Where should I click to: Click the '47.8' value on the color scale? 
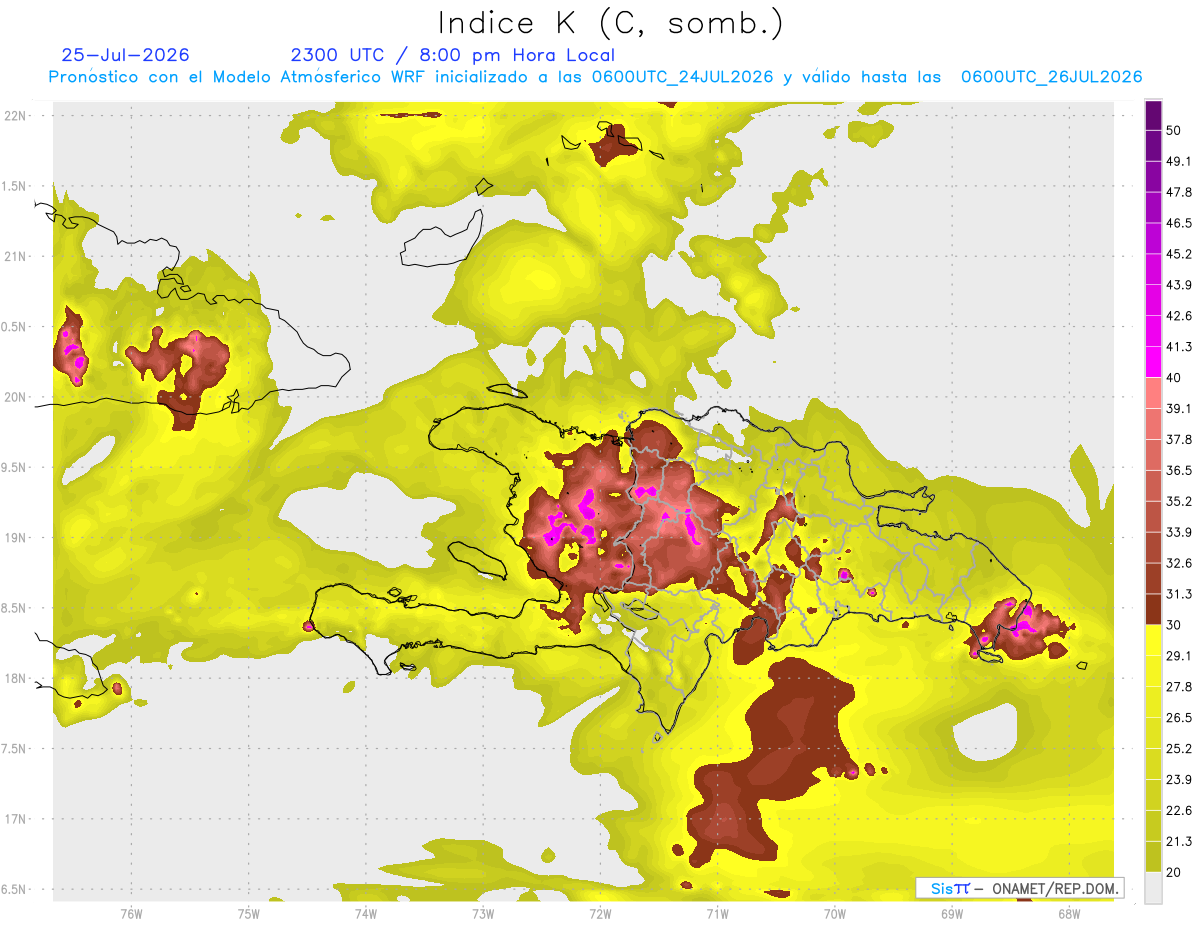[x=1178, y=192]
